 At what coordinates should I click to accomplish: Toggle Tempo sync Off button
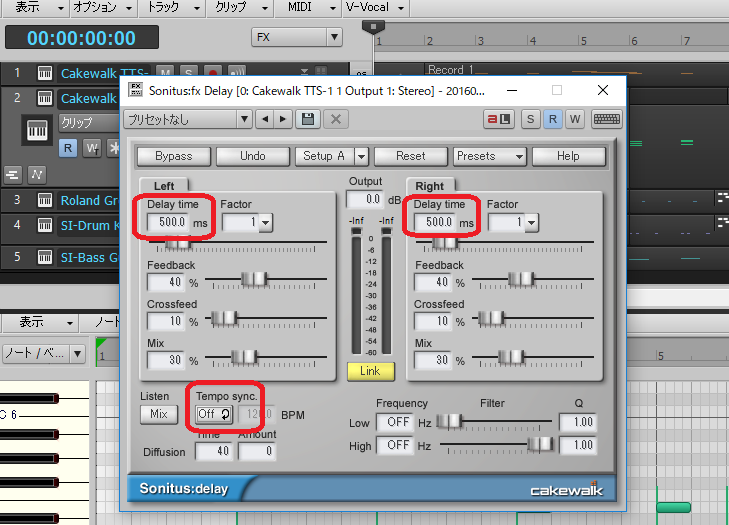coord(214,414)
